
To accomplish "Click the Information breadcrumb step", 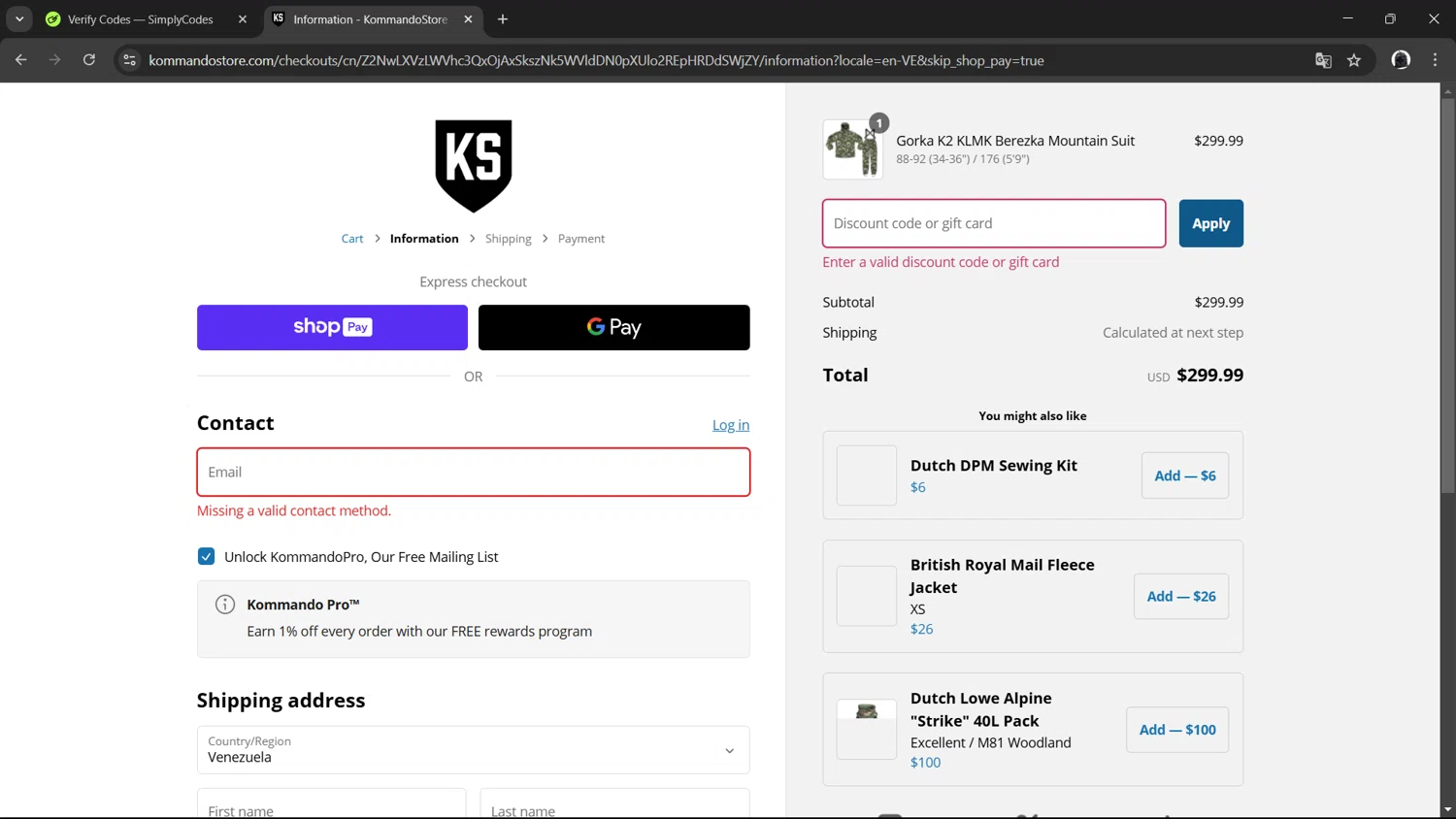I will (x=424, y=239).
